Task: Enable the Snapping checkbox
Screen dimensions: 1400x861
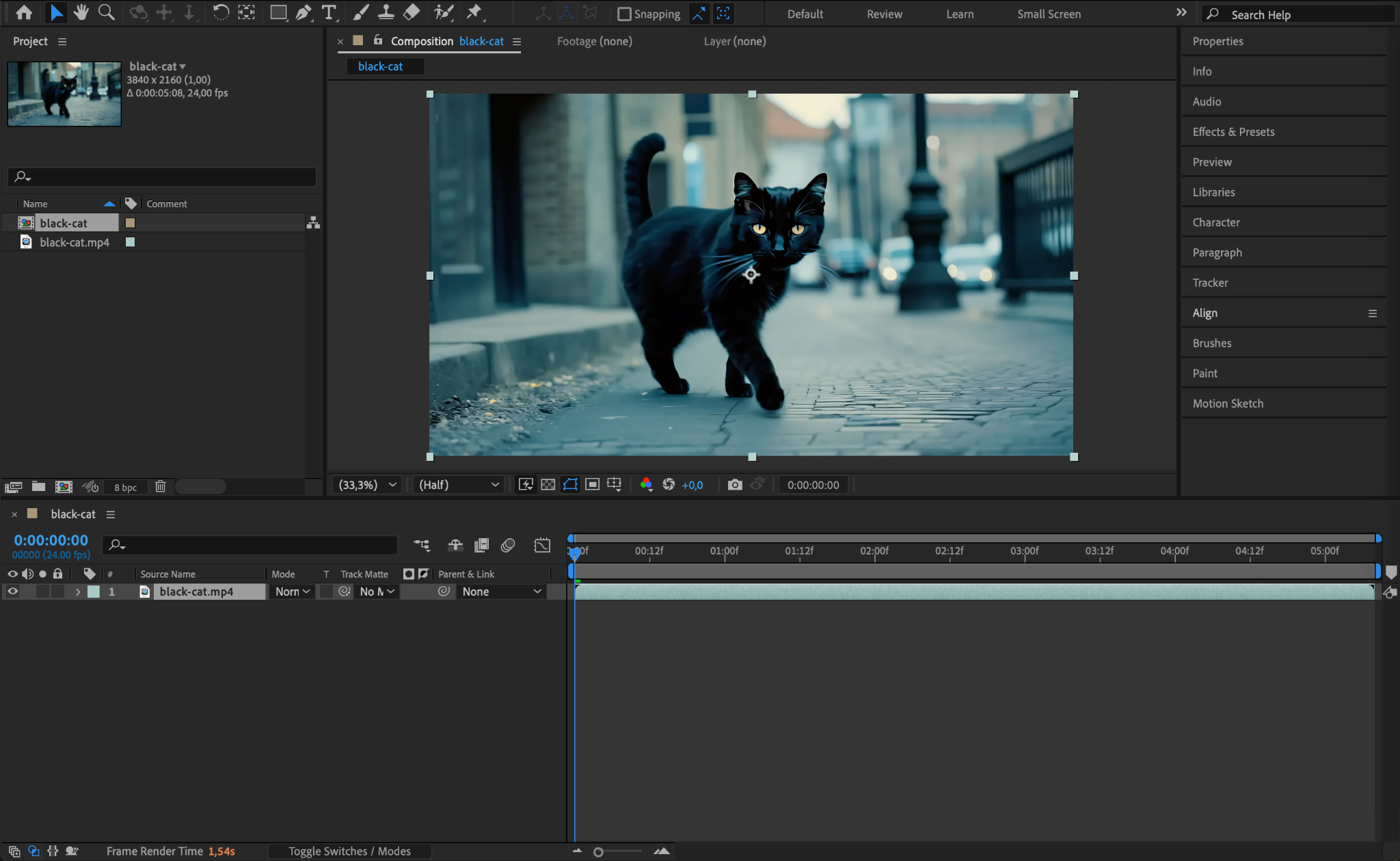Action: [x=623, y=14]
